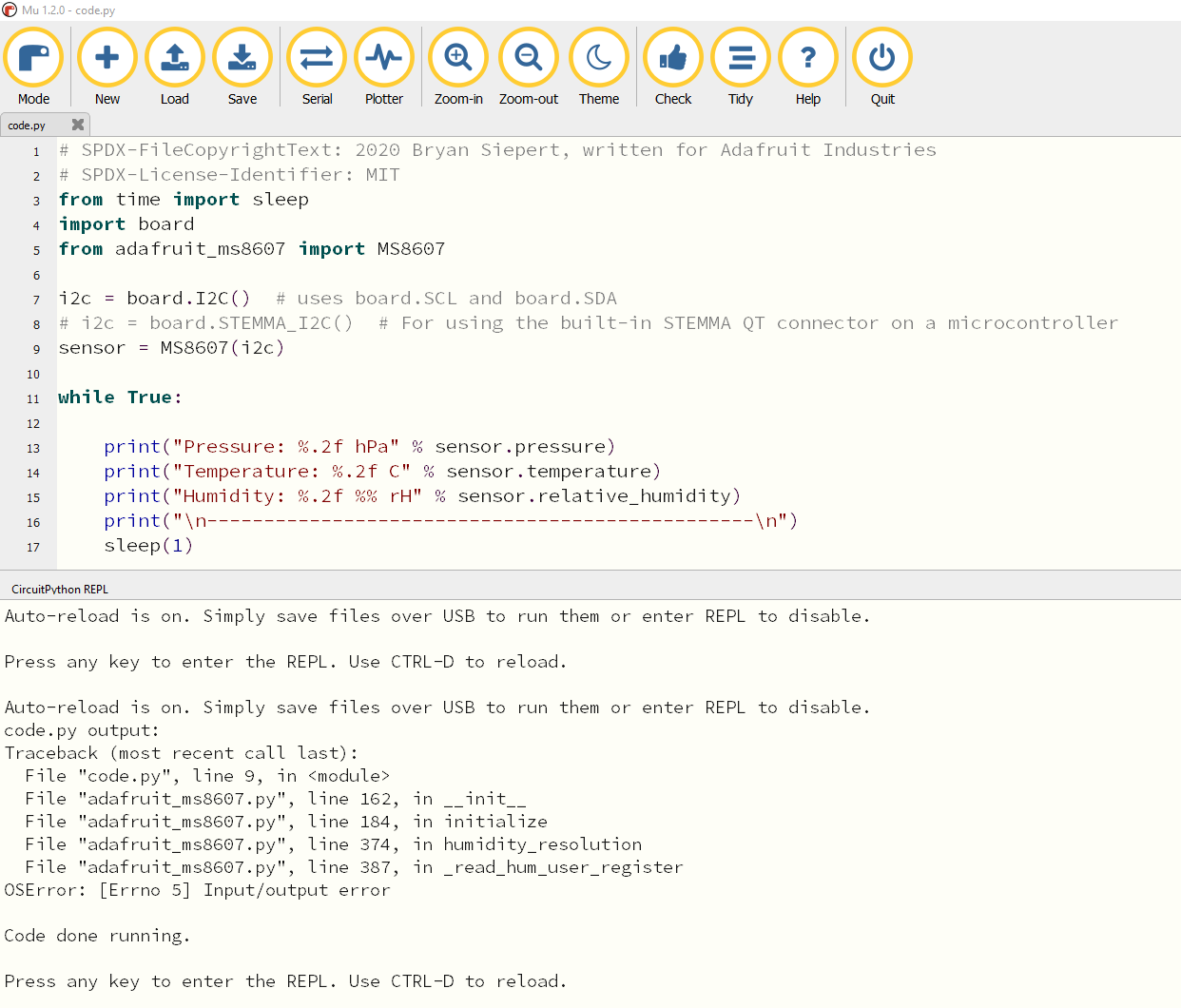Viewport: 1181px width, 1008px height.
Task: Click the Mu application icon in title bar
Action: tap(10, 10)
